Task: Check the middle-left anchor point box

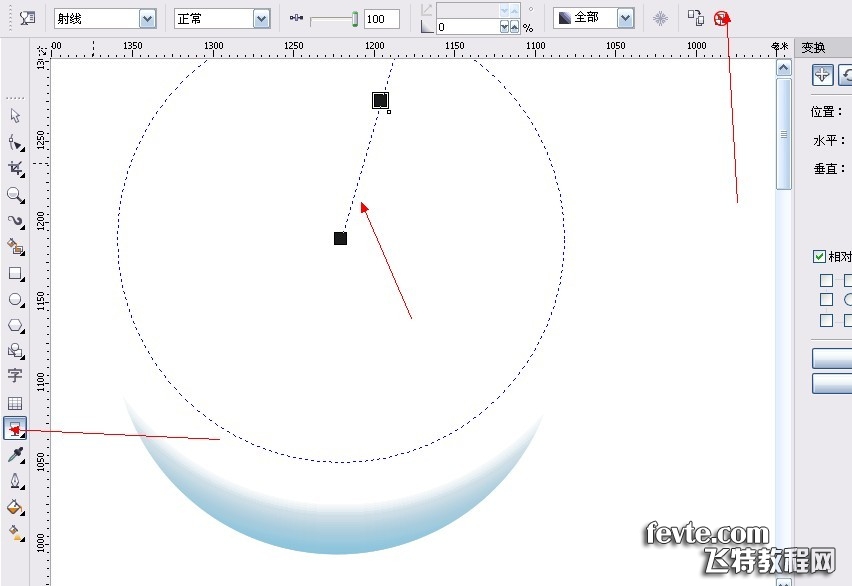Action: (x=826, y=300)
